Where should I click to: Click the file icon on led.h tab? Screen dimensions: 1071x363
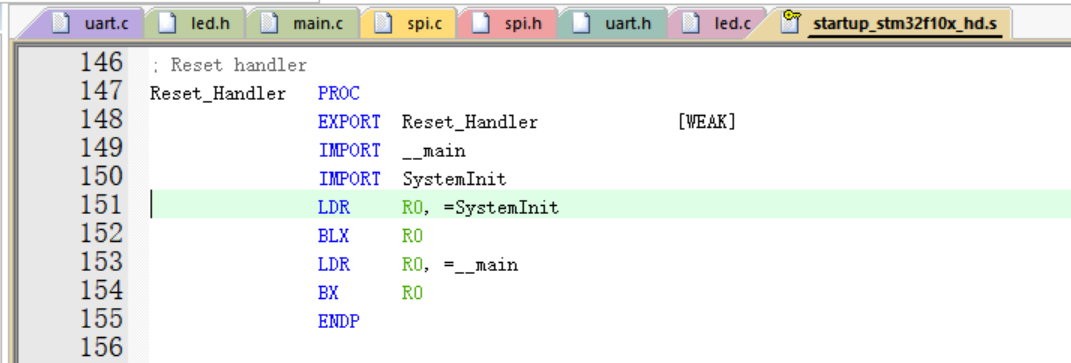click(167, 23)
